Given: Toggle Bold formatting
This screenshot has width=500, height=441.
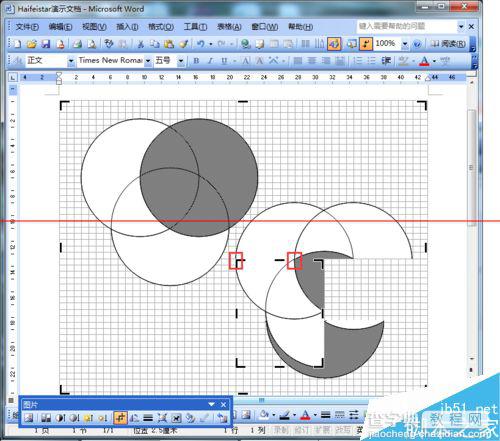Looking at the screenshot, I should pyautogui.click(x=196, y=61).
